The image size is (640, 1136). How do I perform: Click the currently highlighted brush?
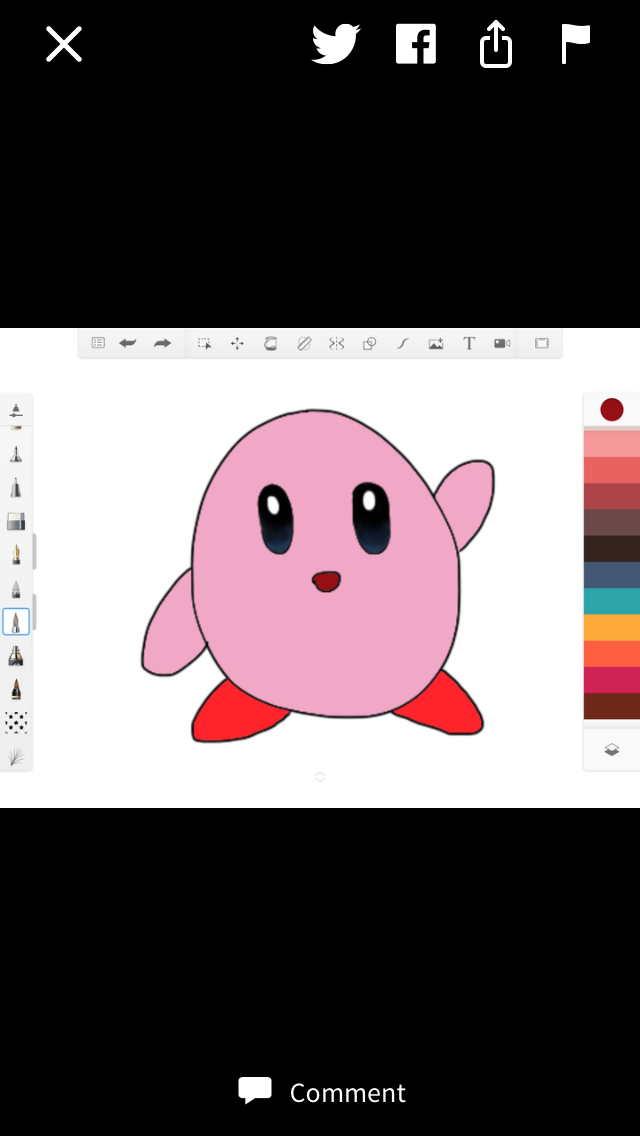coord(16,622)
